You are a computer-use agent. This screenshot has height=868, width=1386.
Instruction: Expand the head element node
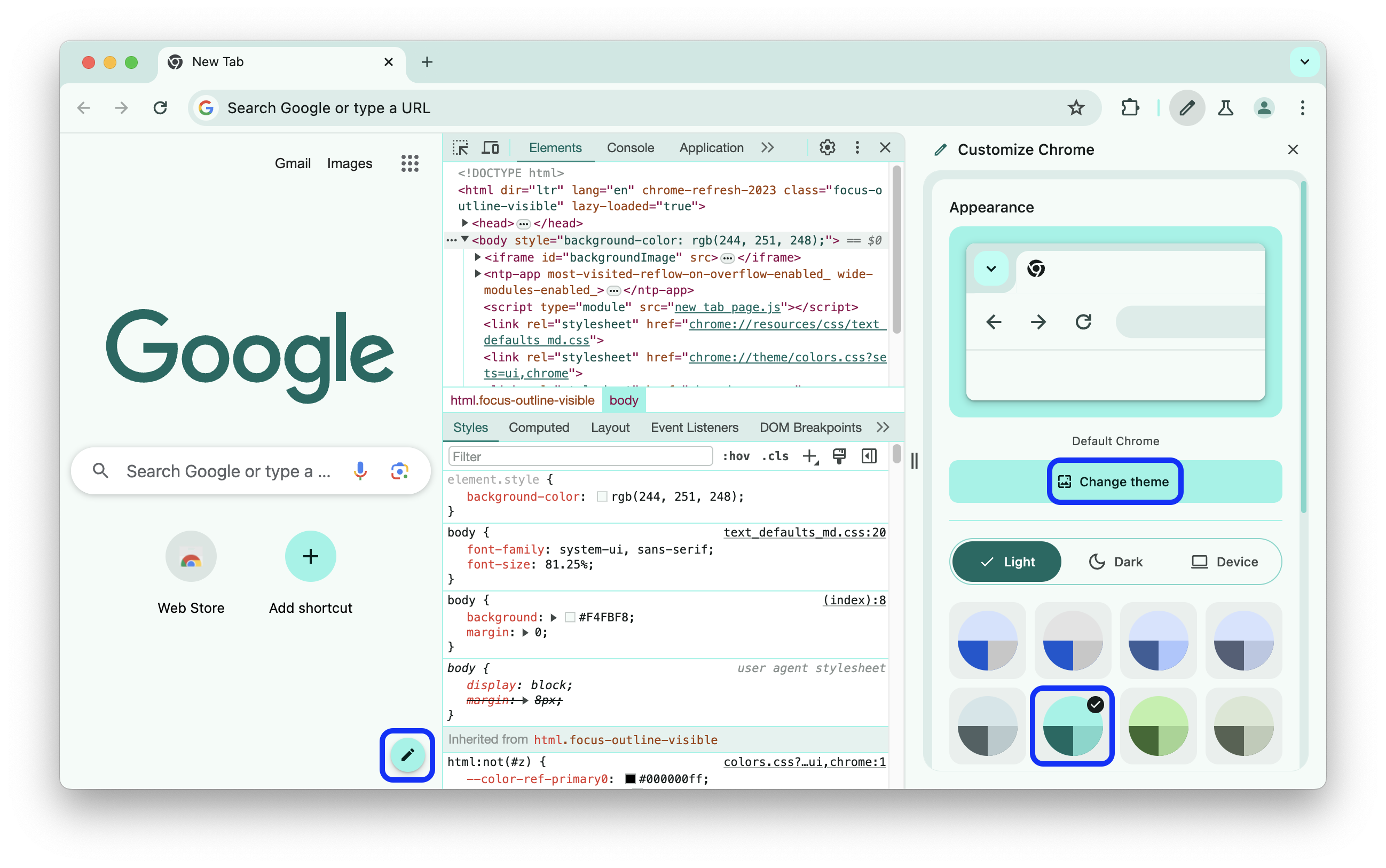click(468, 223)
